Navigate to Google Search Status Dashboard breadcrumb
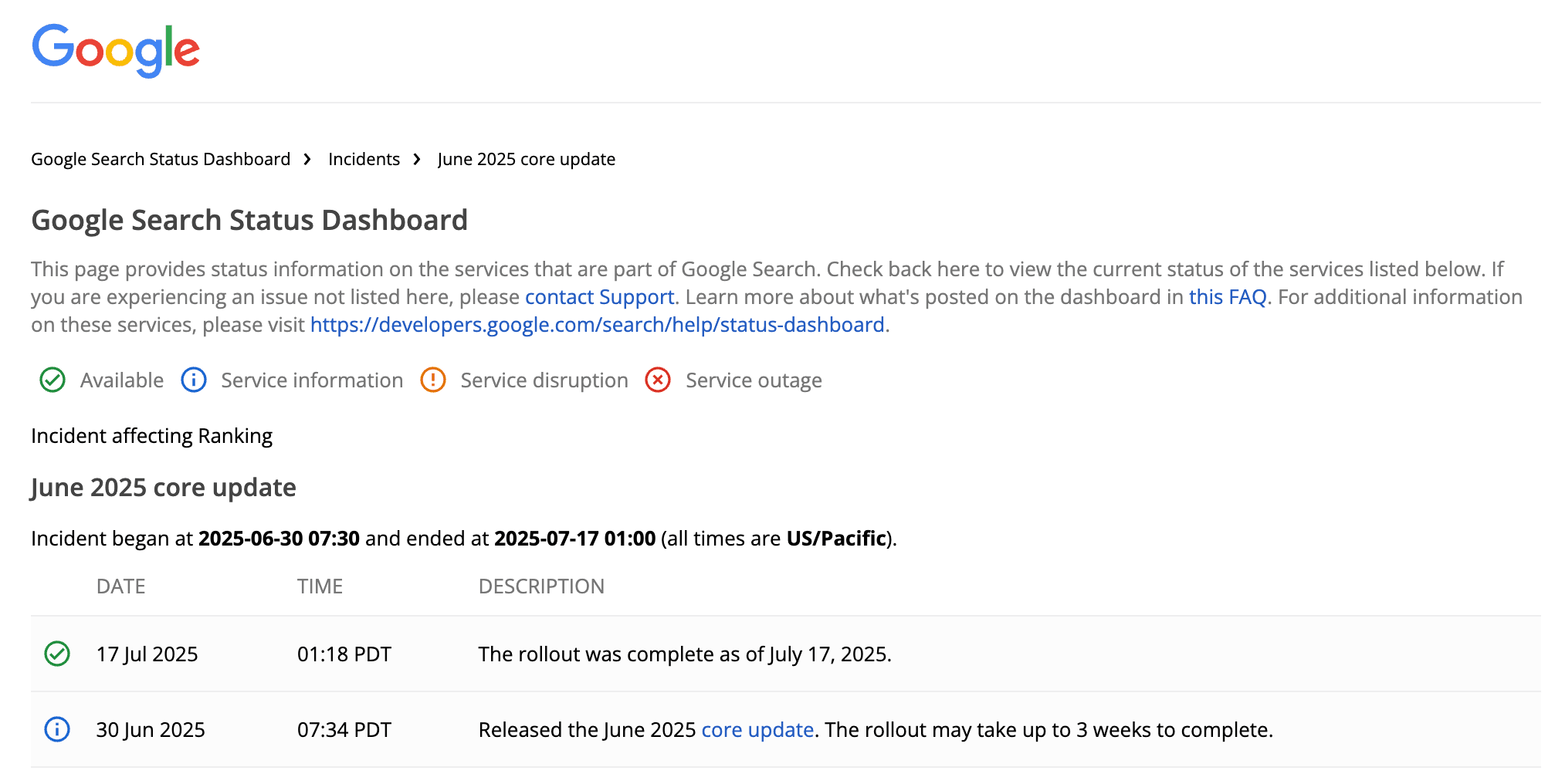This screenshot has height=784, width=1555. 160,159
